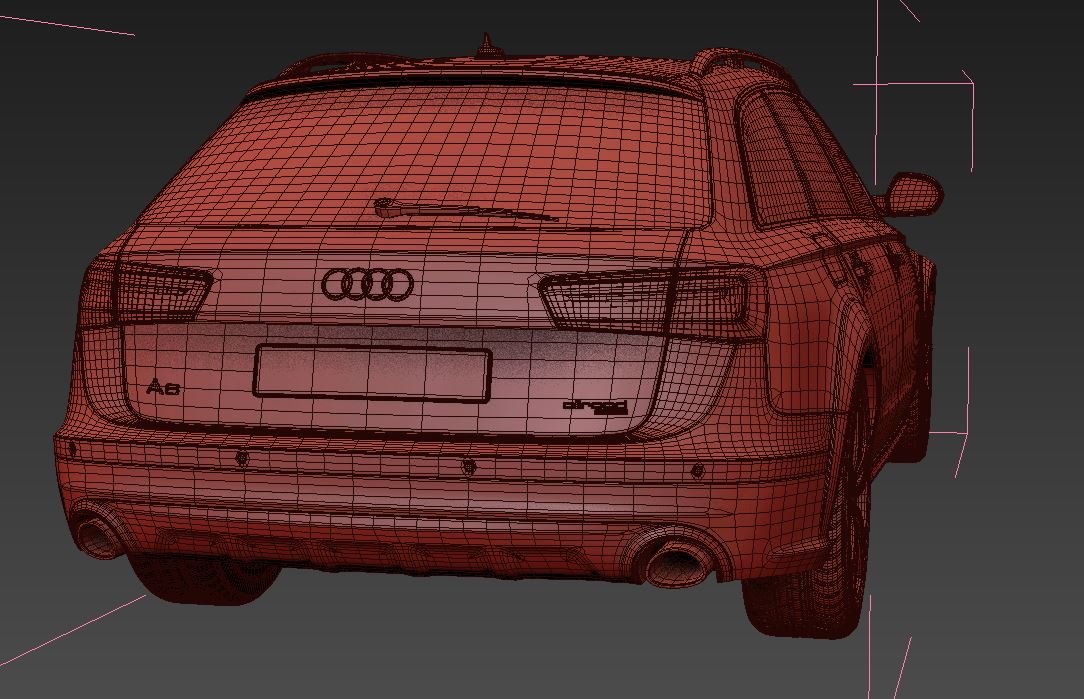This screenshot has width=1084, height=699.
Task: Select the blank rear license plate
Action: click(x=372, y=373)
